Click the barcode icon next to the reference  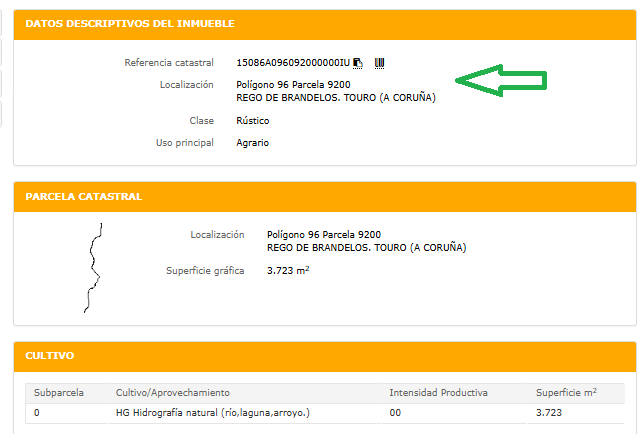tap(379, 63)
